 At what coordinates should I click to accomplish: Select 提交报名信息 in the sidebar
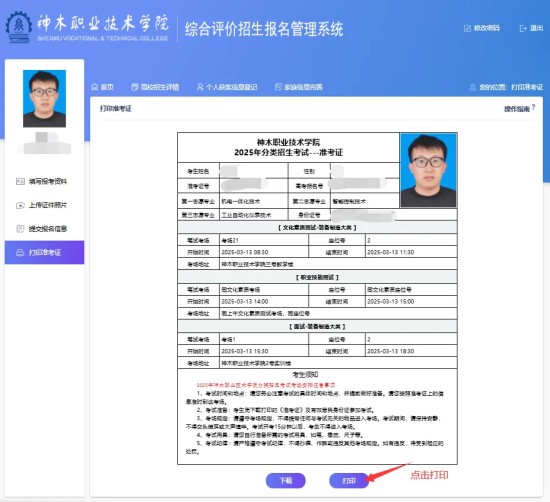(x=45, y=229)
